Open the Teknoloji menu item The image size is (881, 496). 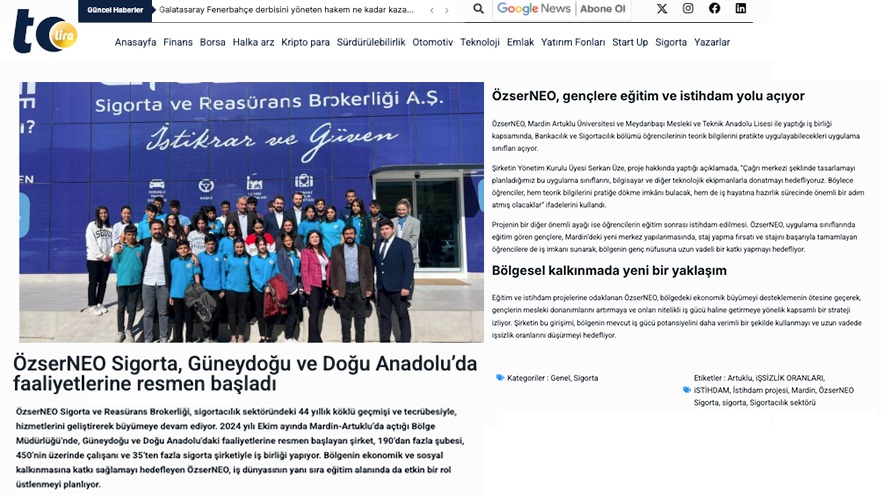point(480,42)
